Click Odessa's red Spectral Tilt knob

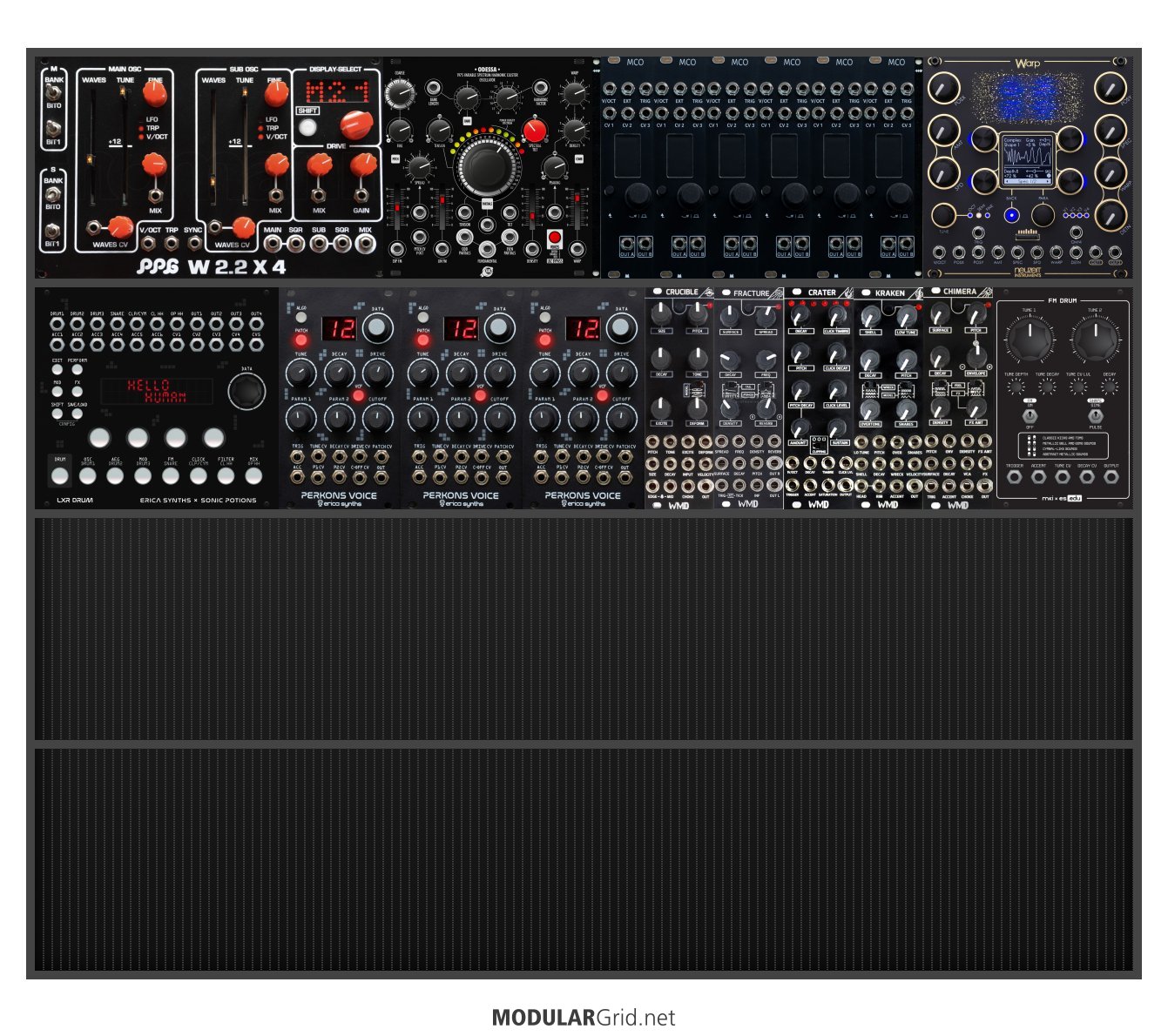534,131
